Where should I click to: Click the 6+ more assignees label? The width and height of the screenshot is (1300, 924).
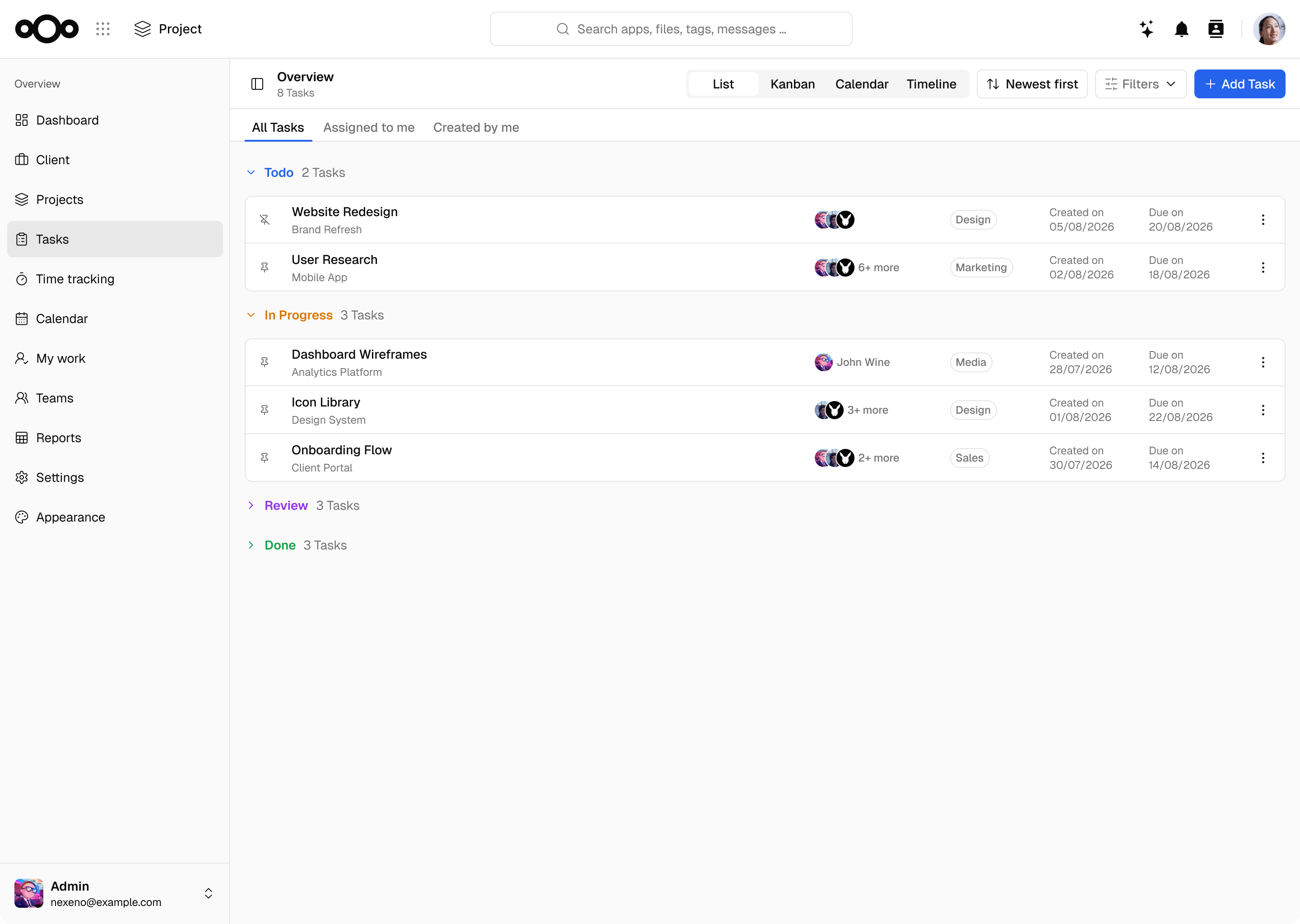(878, 268)
